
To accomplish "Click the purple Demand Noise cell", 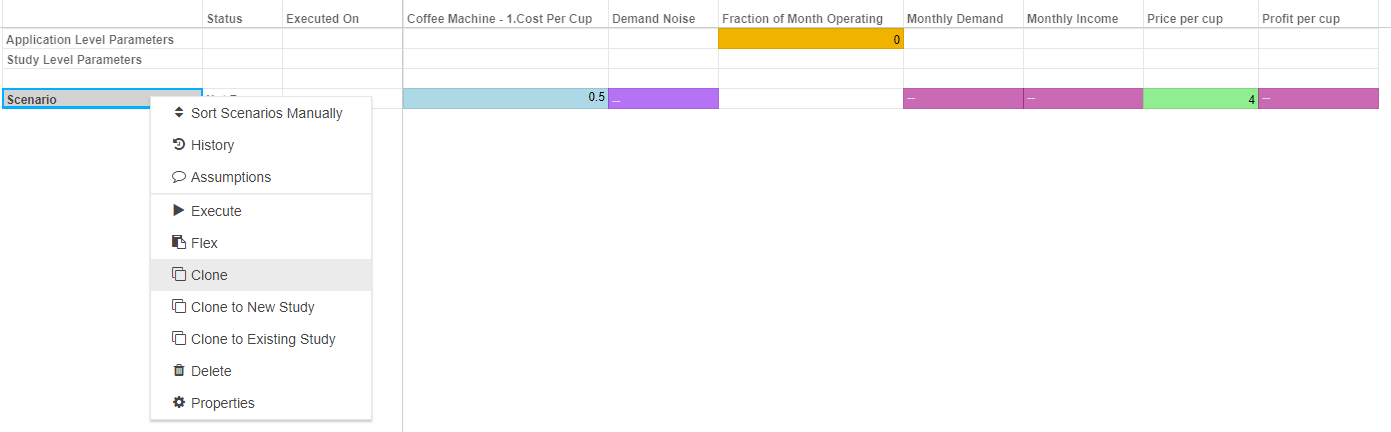I will (663, 98).
